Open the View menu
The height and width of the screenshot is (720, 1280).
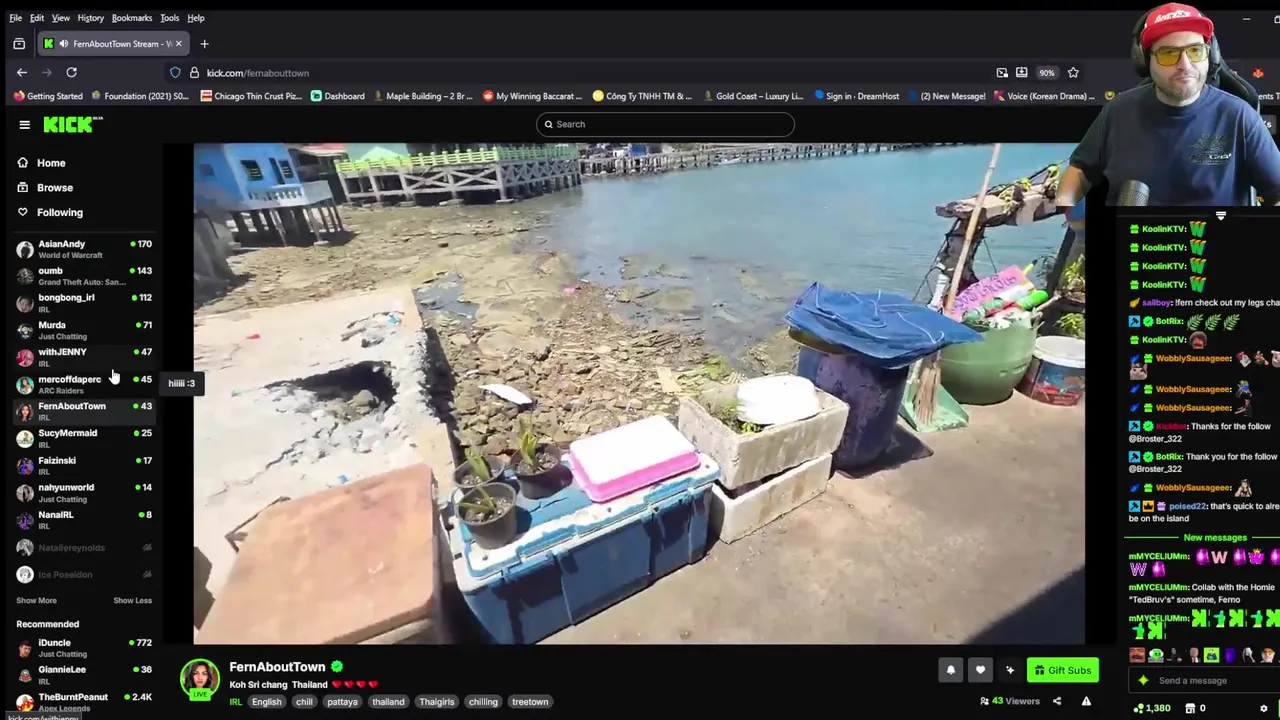point(61,18)
